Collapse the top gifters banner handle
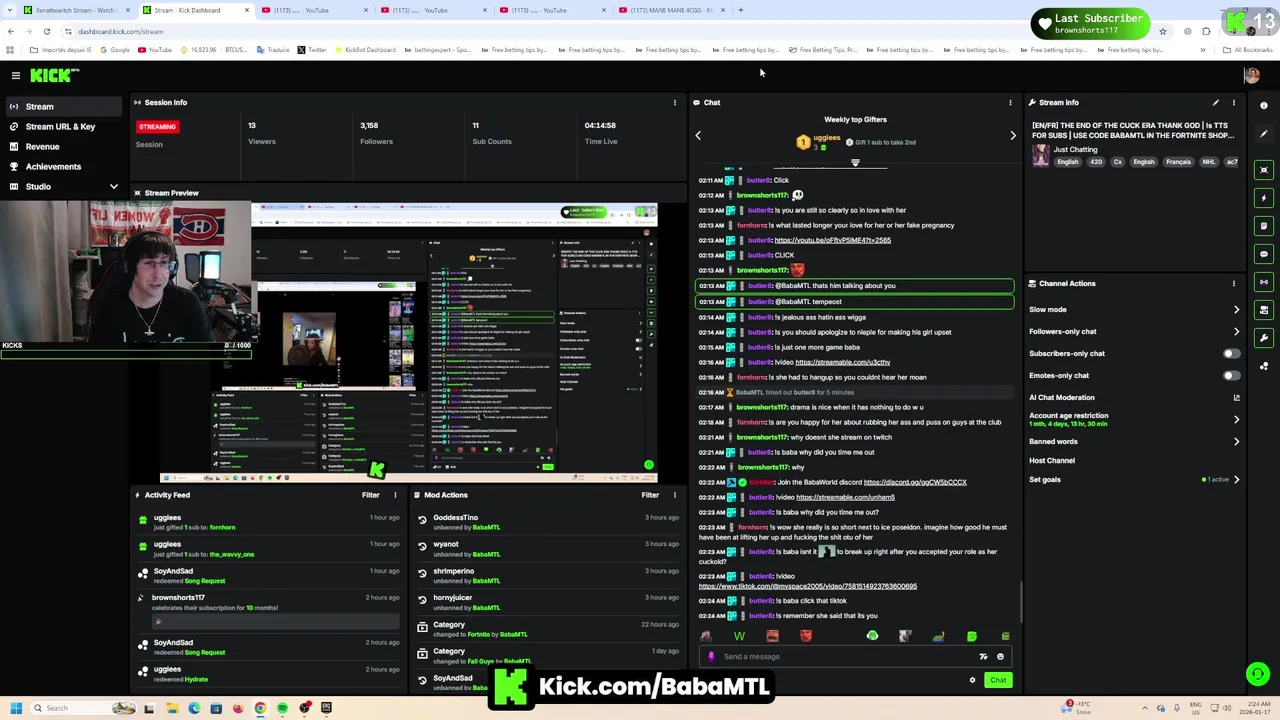Image resolution: width=1280 pixels, height=720 pixels. click(855, 163)
